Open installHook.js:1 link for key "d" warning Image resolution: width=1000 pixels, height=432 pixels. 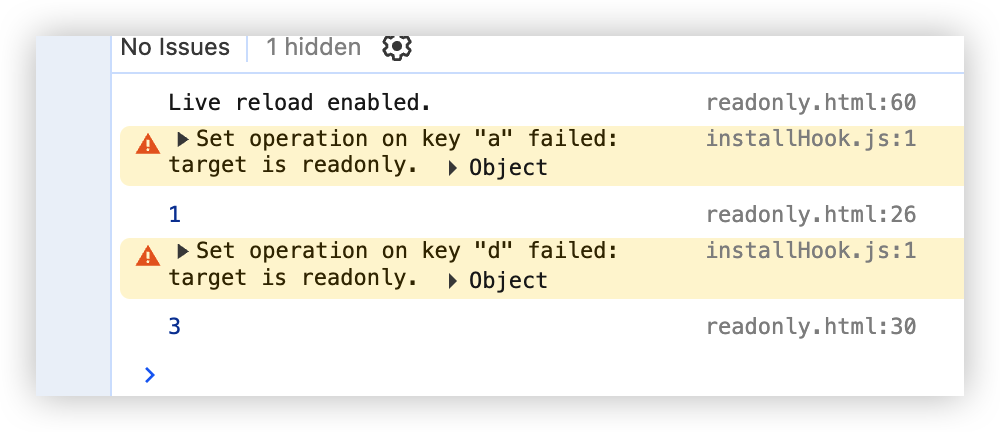(810, 251)
